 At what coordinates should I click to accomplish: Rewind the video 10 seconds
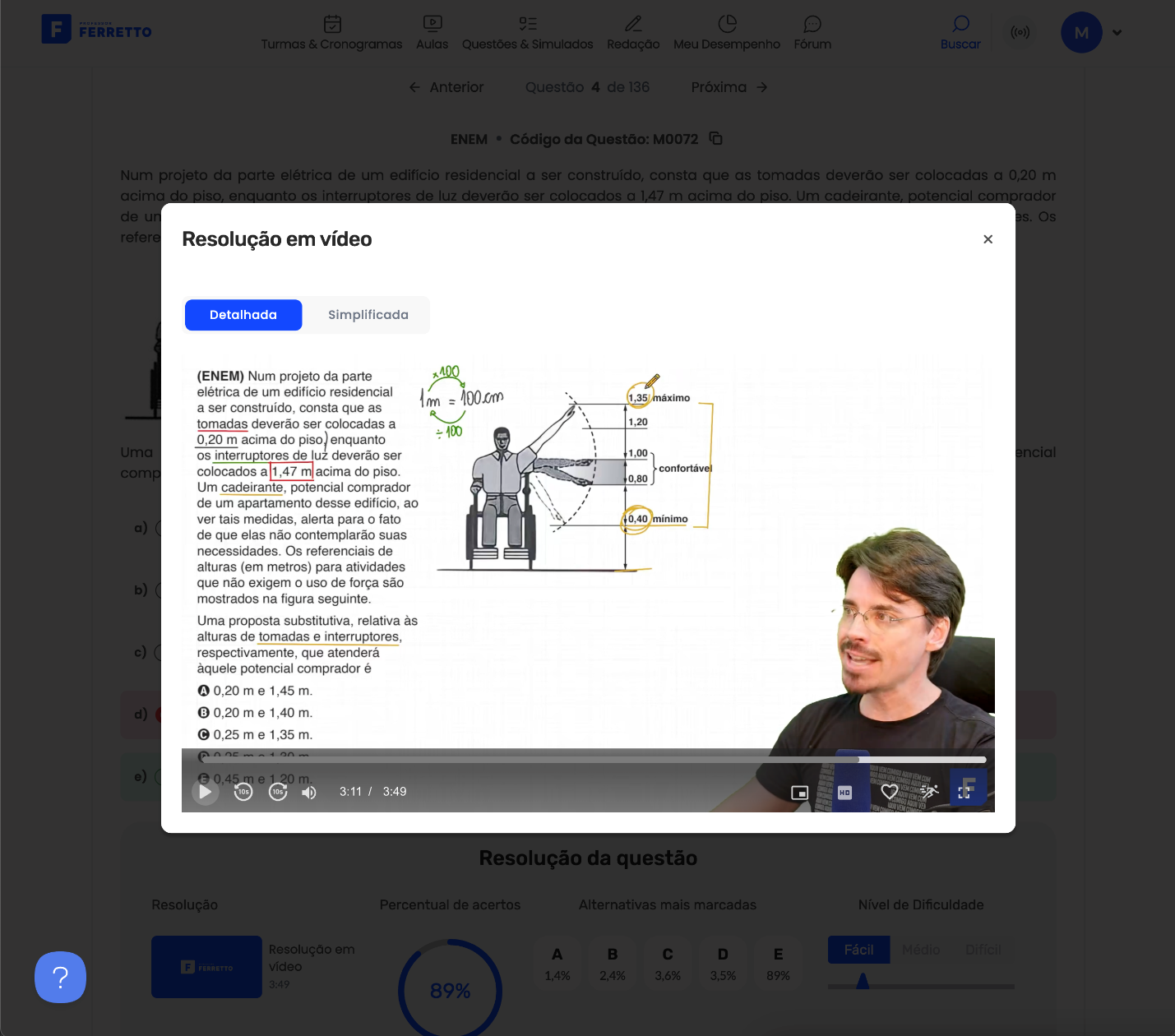coord(243,792)
